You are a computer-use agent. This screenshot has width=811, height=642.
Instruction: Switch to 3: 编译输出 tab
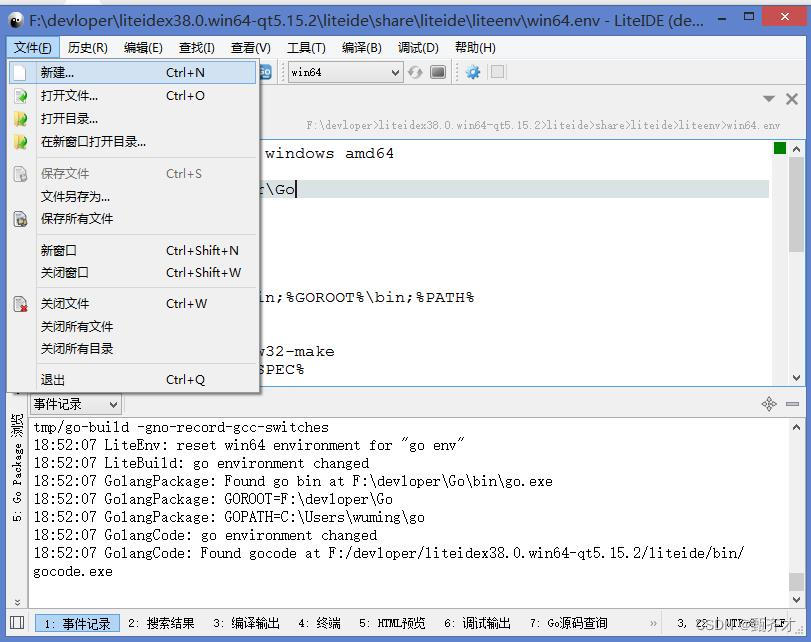(246, 623)
